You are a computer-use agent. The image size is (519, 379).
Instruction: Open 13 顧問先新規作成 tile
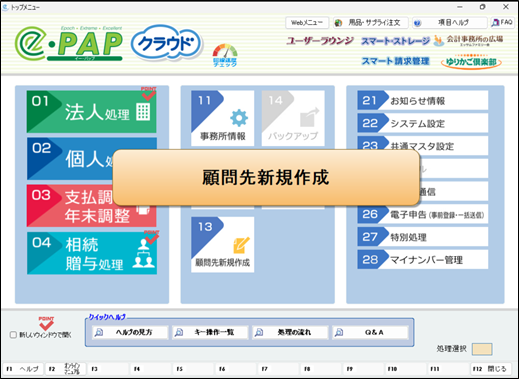pyautogui.click(x=222, y=244)
